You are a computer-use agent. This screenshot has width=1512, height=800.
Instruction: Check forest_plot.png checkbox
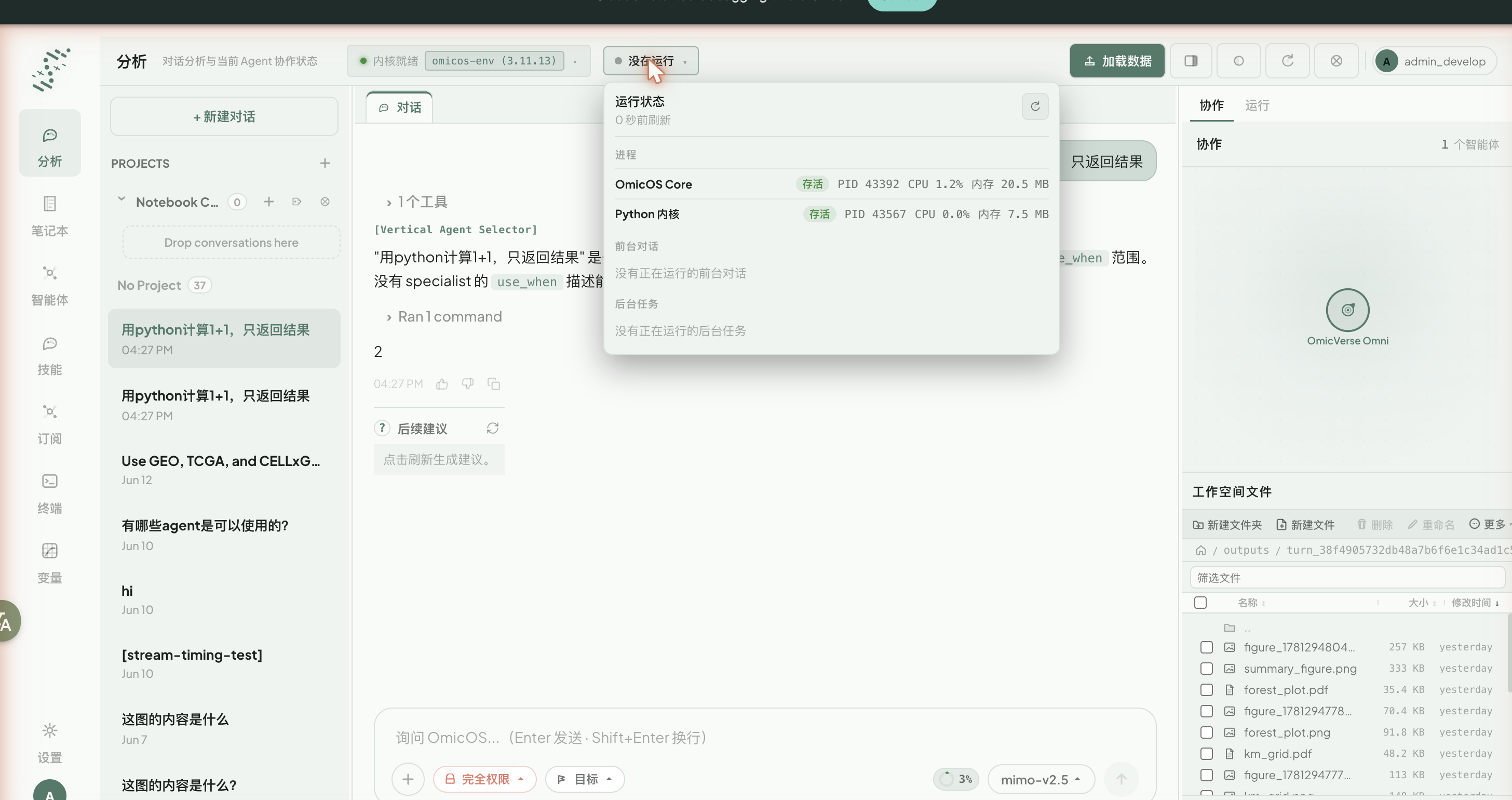tap(1206, 732)
